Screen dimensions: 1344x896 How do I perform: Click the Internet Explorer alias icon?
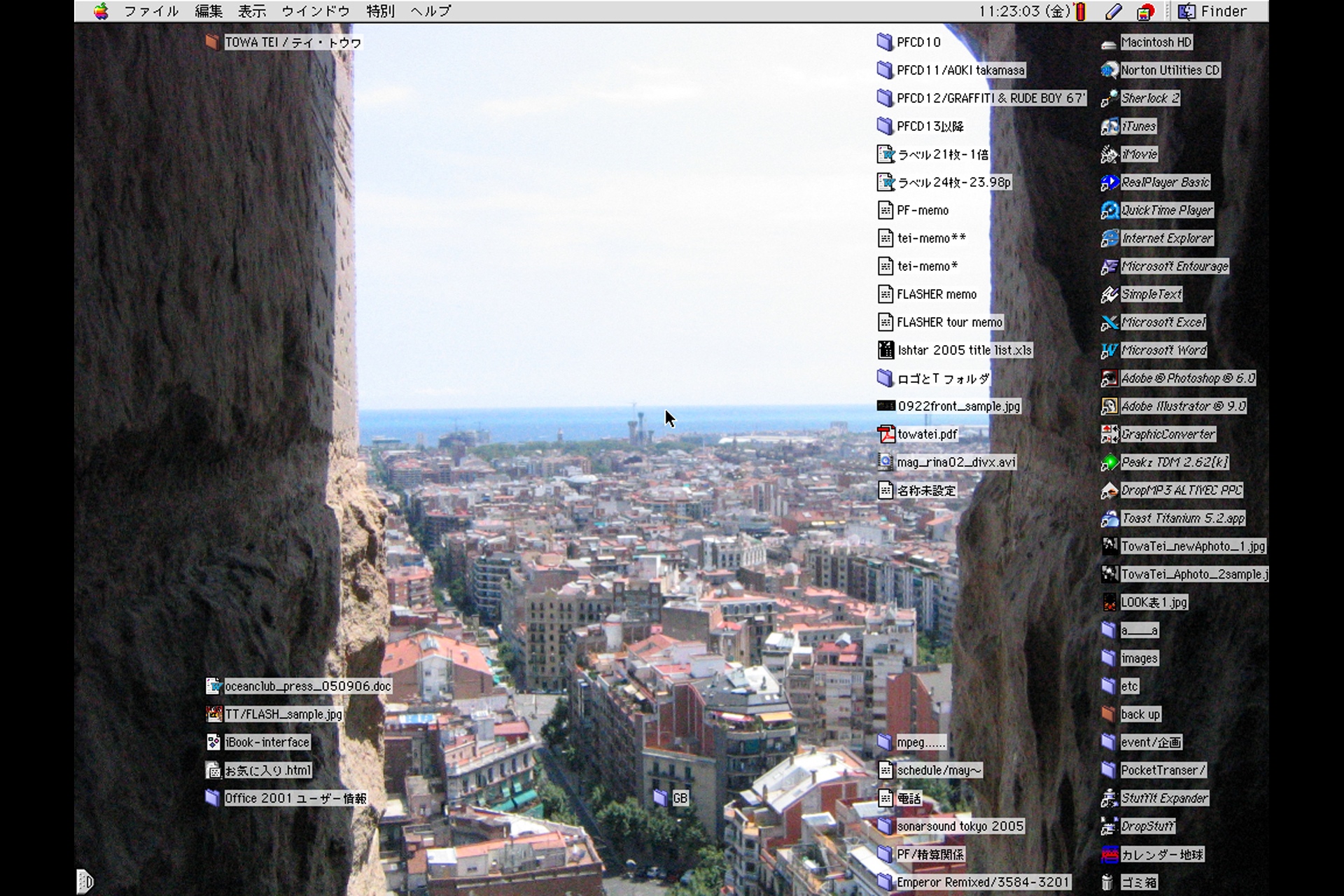point(1109,239)
